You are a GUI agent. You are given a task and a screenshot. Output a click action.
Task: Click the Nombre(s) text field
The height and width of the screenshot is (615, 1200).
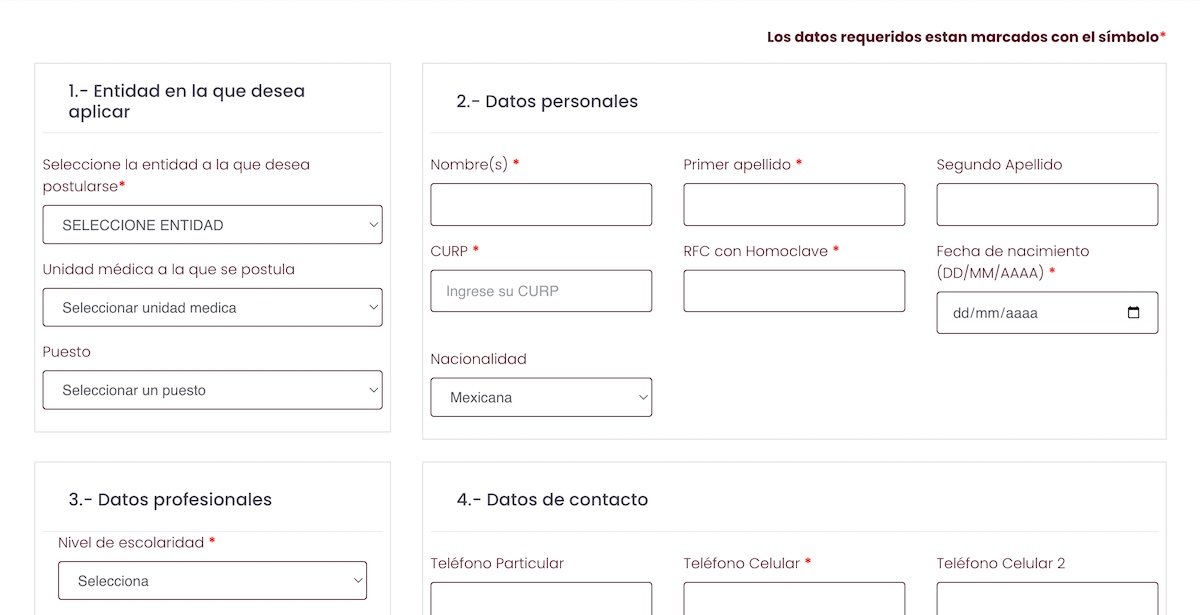point(541,205)
